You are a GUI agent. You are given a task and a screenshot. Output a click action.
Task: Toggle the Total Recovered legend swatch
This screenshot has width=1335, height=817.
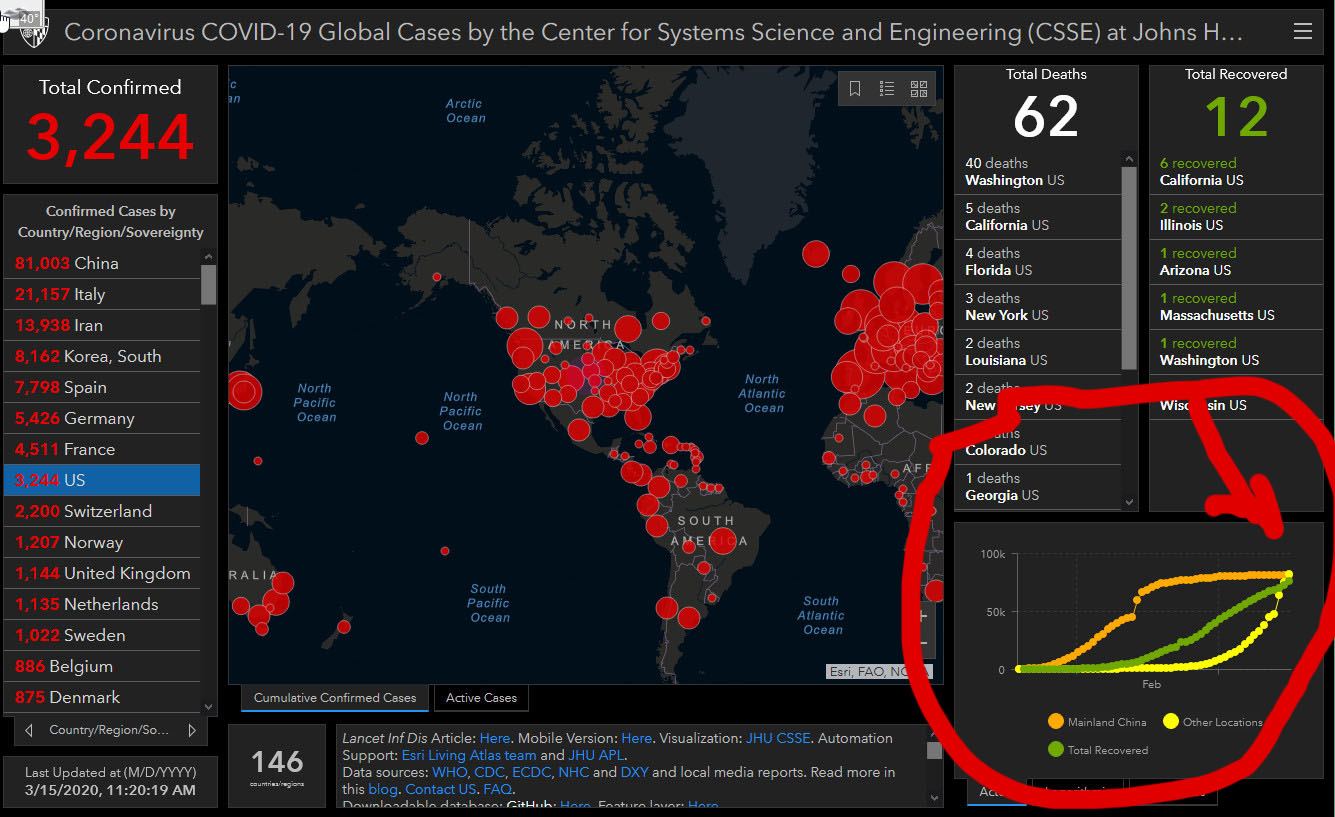(x=1055, y=749)
